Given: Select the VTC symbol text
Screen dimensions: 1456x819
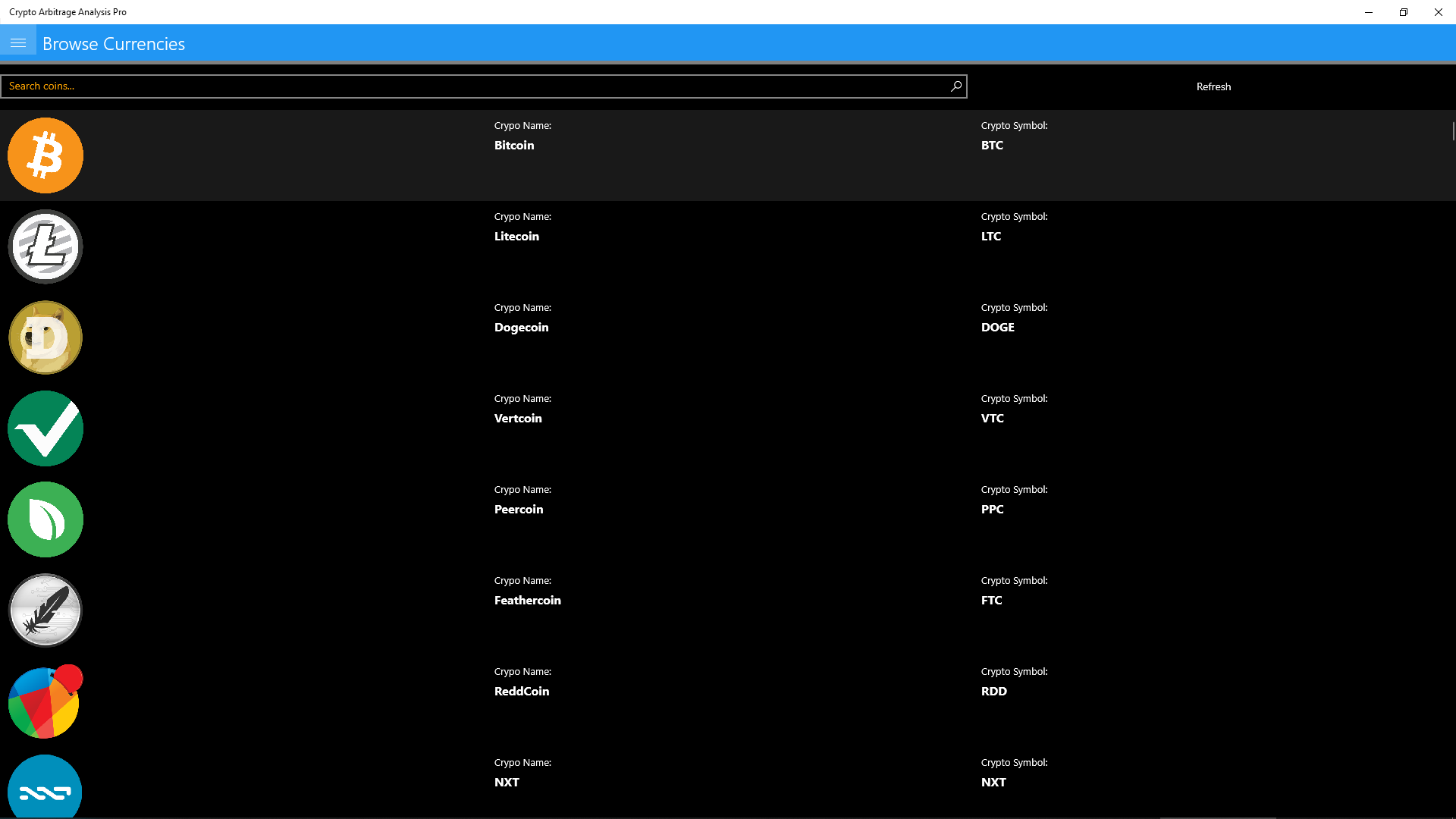Looking at the screenshot, I should (992, 419).
